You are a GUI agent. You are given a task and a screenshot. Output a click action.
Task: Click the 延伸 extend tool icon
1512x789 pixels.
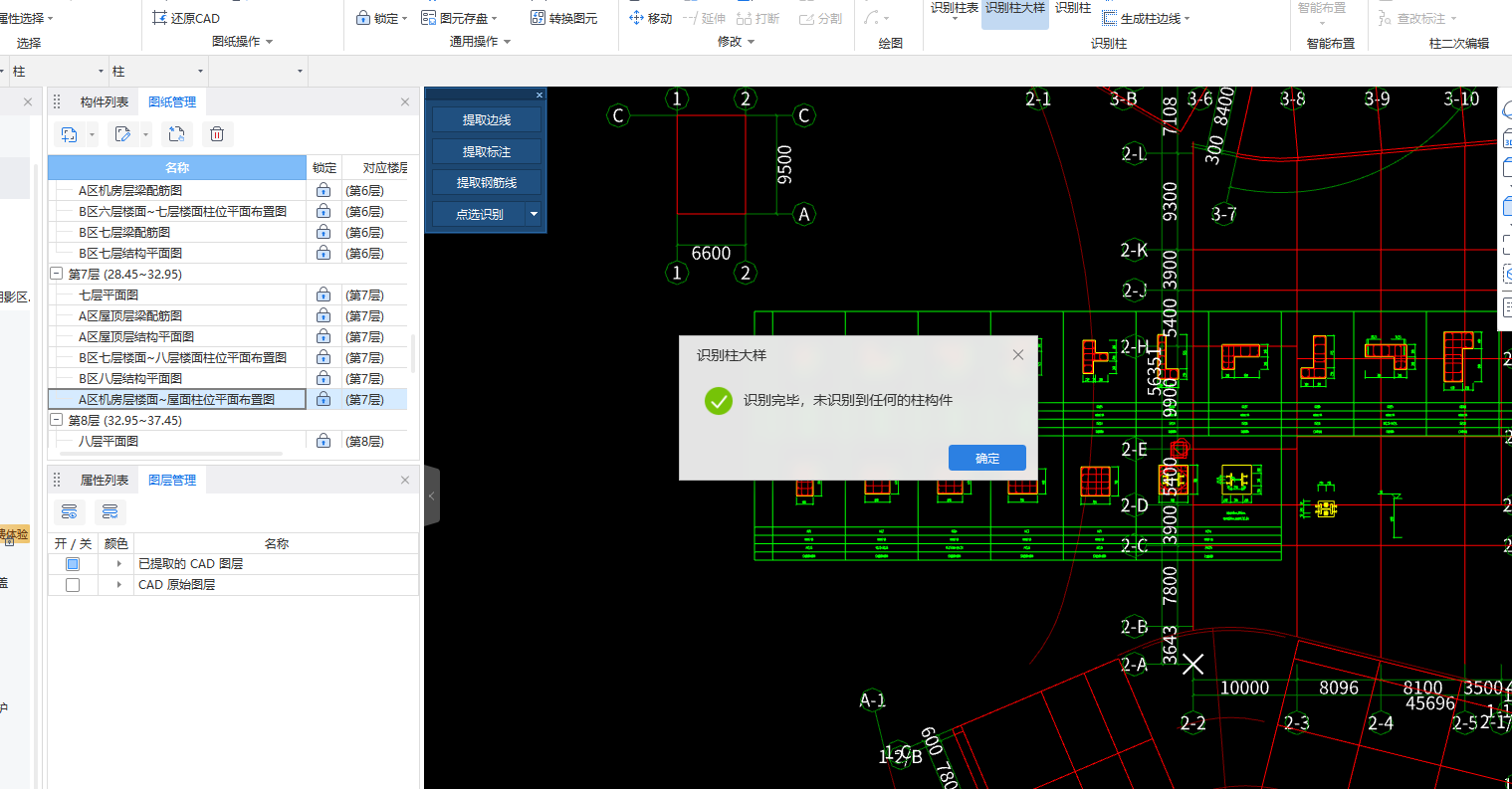[690, 18]
